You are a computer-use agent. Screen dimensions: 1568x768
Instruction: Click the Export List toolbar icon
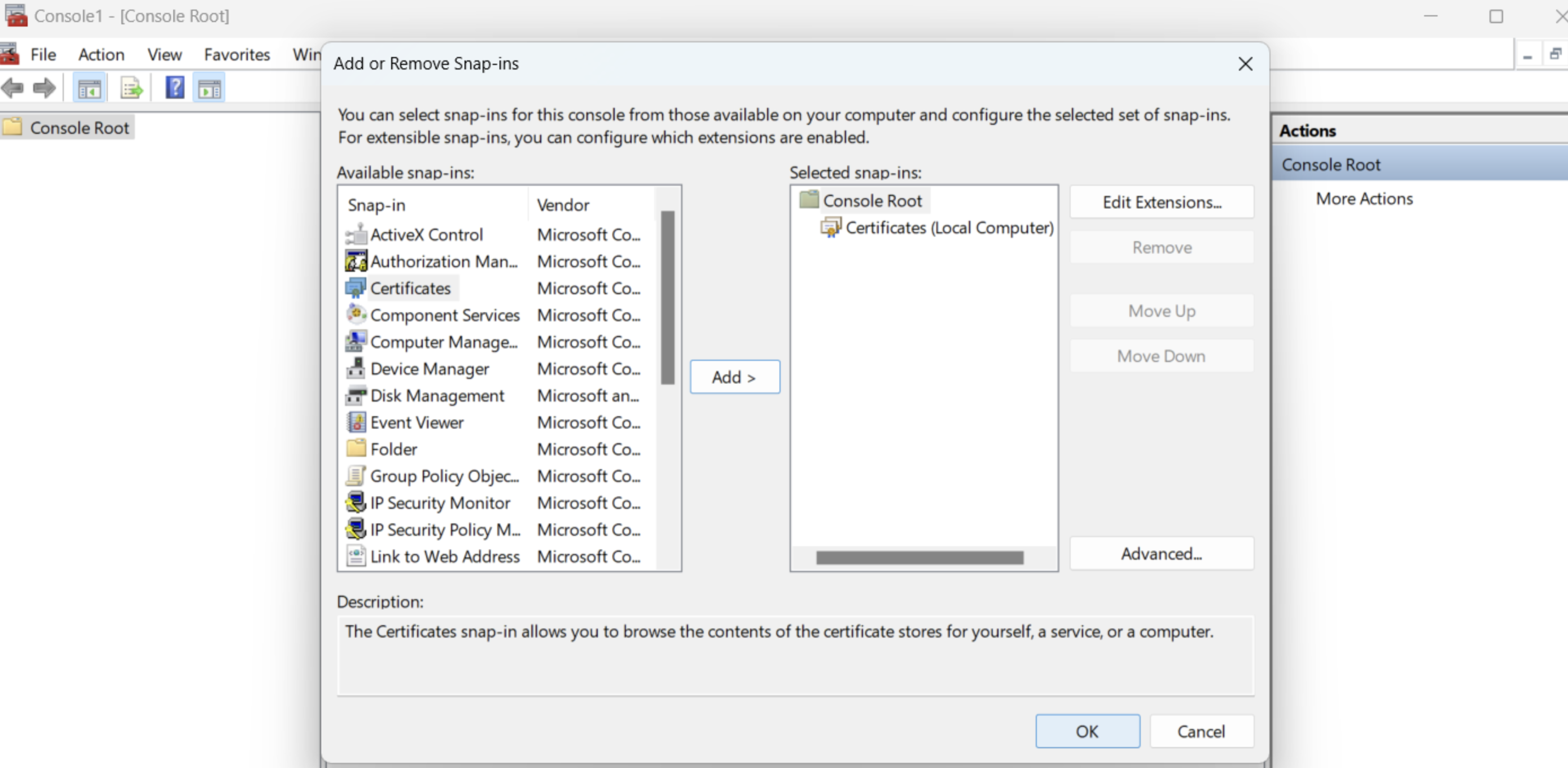point(131,89)
